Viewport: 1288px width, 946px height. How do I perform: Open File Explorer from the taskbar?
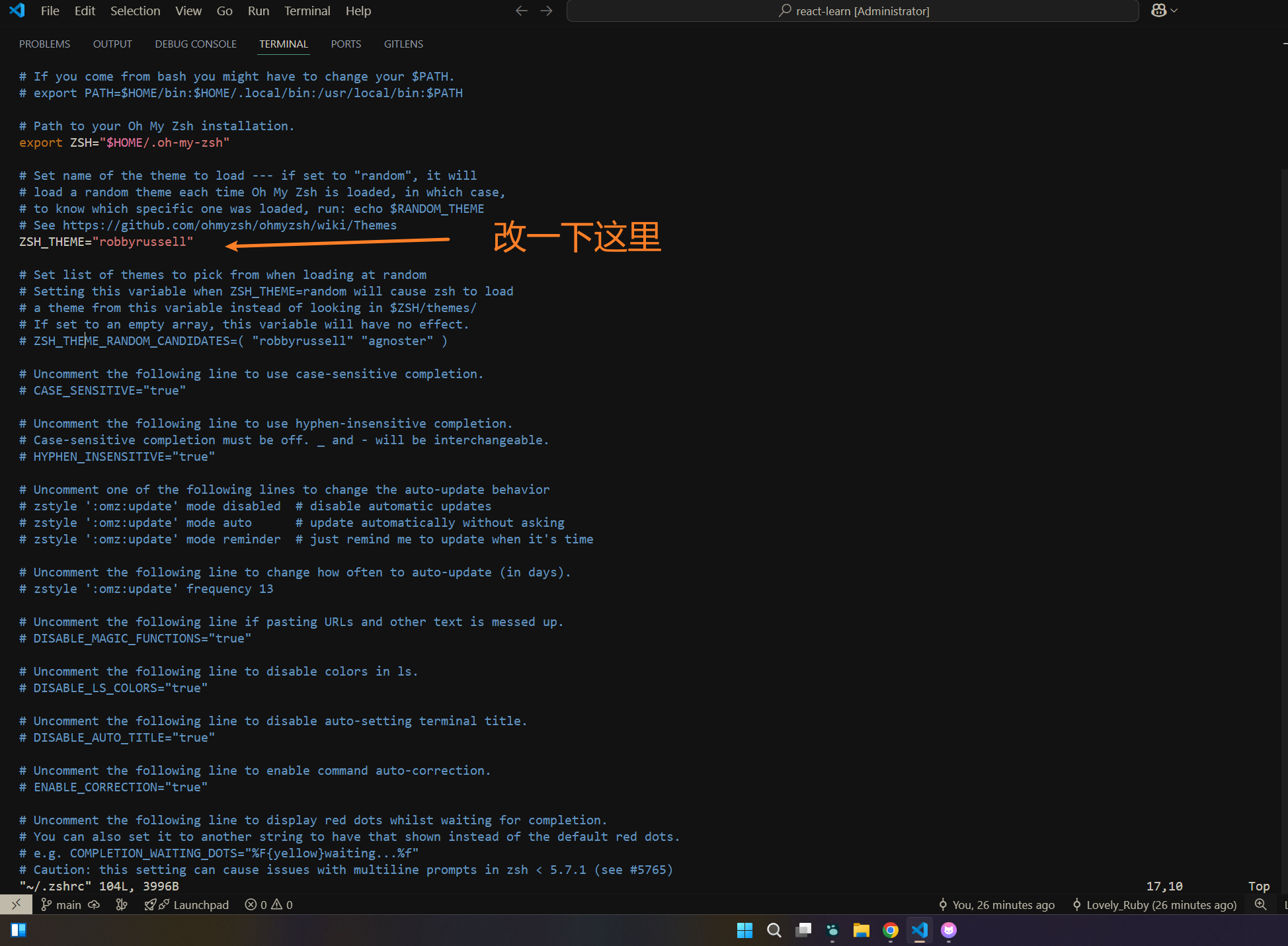[861, 930]
